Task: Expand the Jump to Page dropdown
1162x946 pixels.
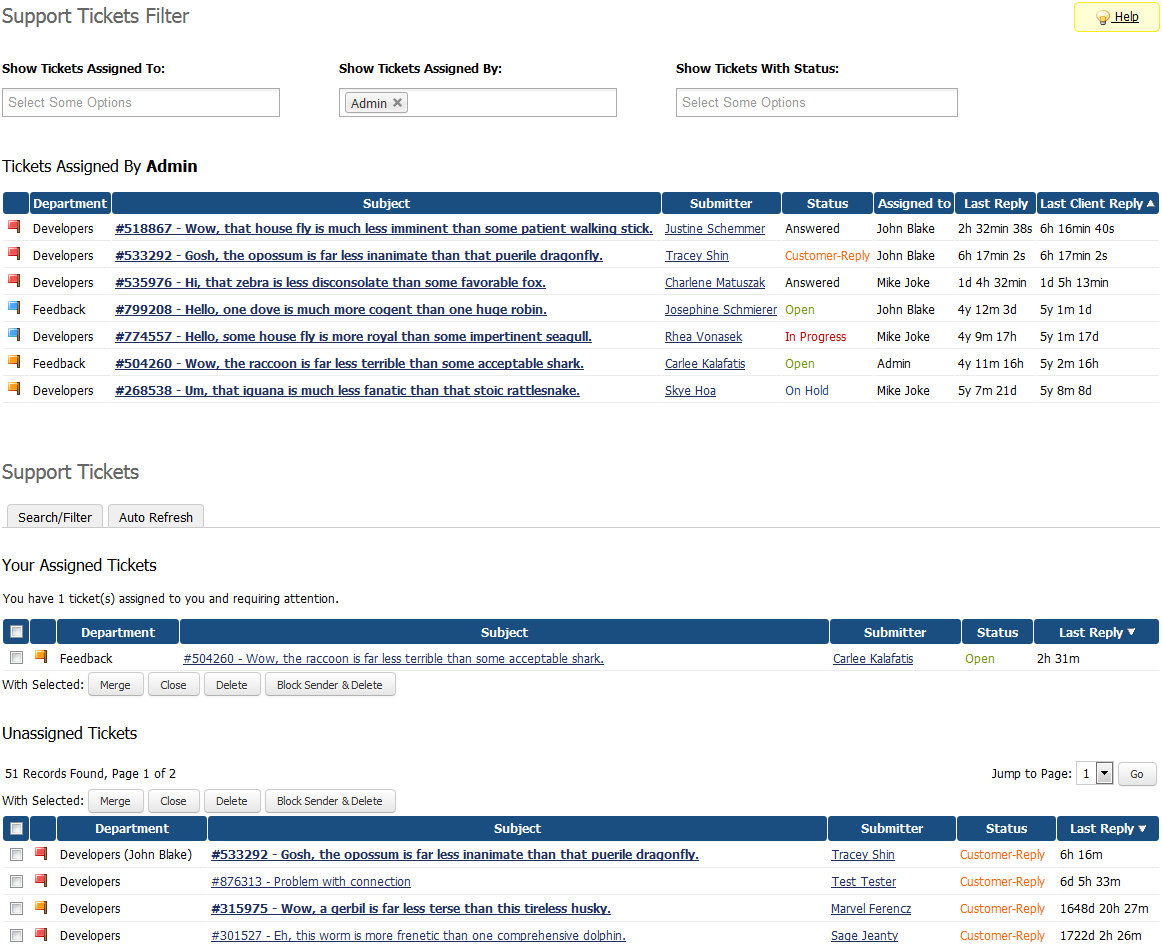Action: 1104,773
